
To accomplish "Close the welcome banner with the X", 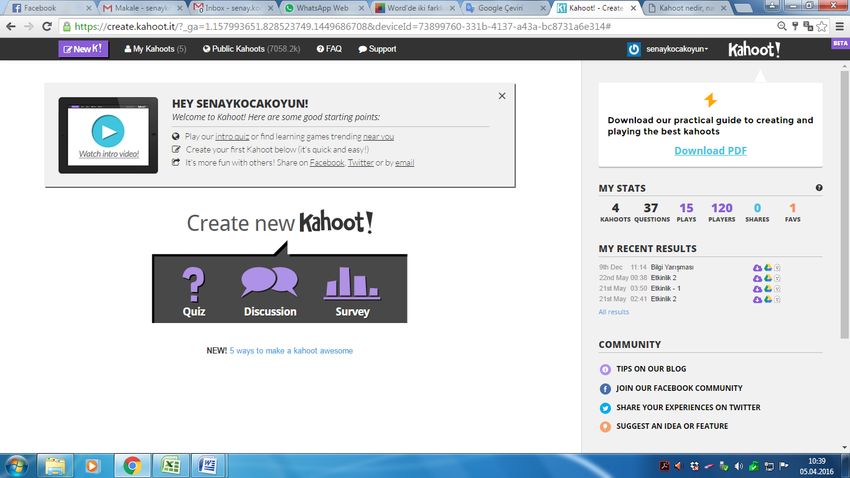I will click(x=502, y=96).
